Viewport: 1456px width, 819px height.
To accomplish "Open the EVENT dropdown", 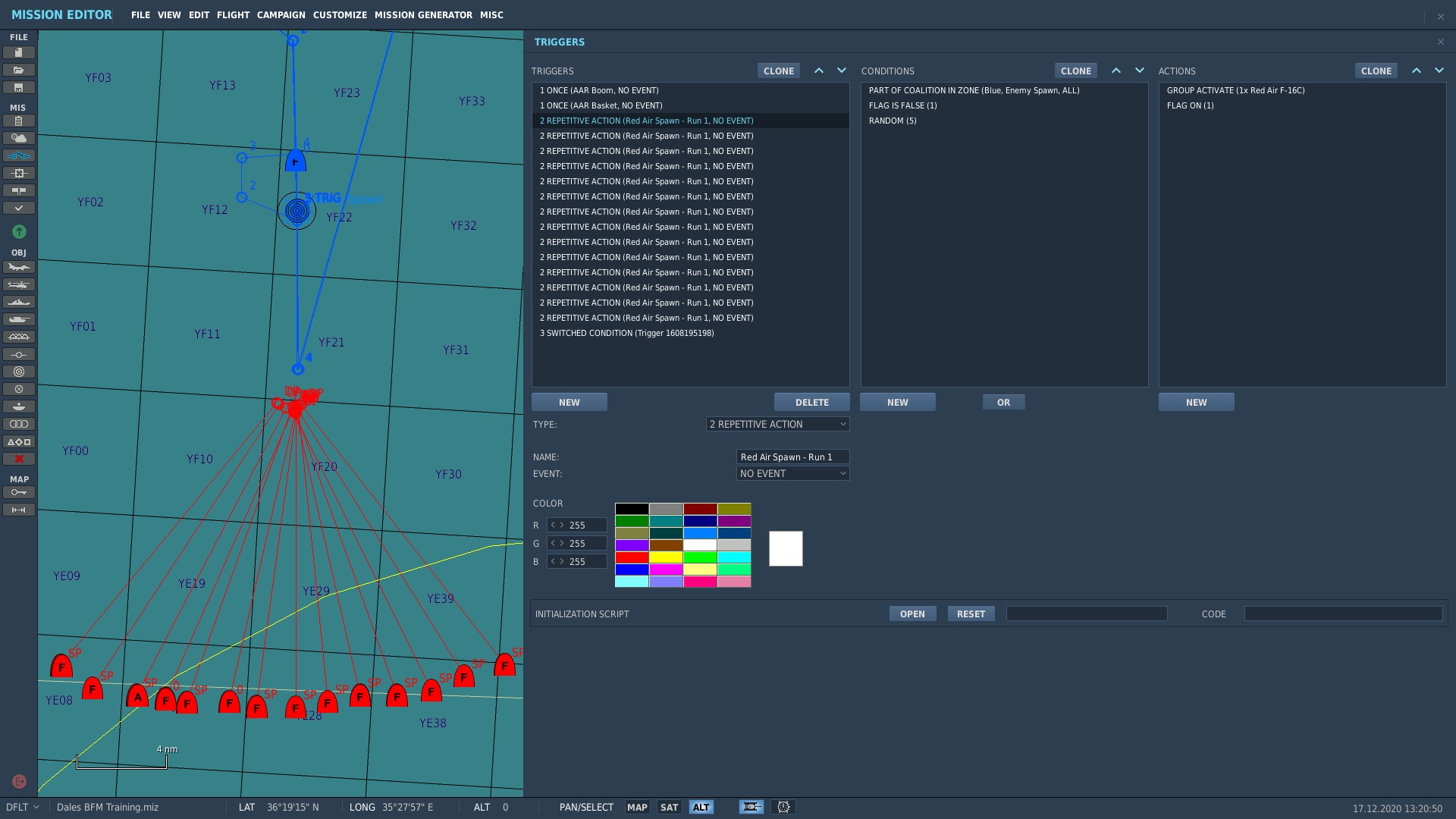I will point(792,473).
